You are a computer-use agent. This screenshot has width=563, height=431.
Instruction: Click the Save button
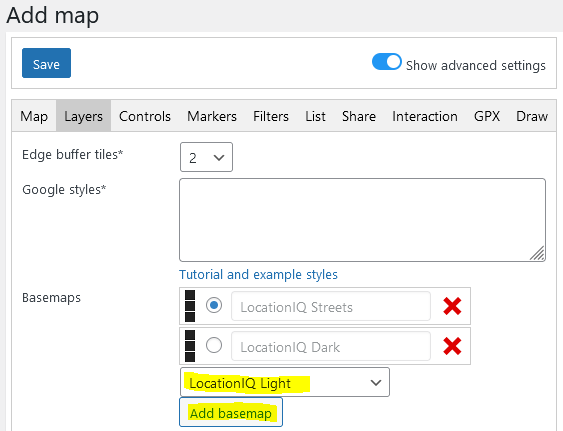46,63
